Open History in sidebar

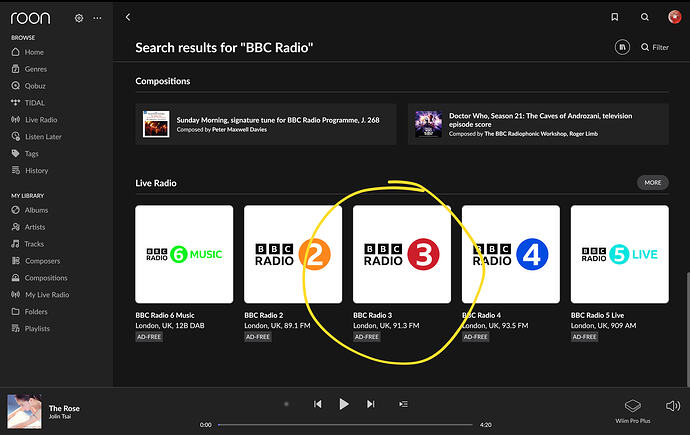(x=30, y=171)
